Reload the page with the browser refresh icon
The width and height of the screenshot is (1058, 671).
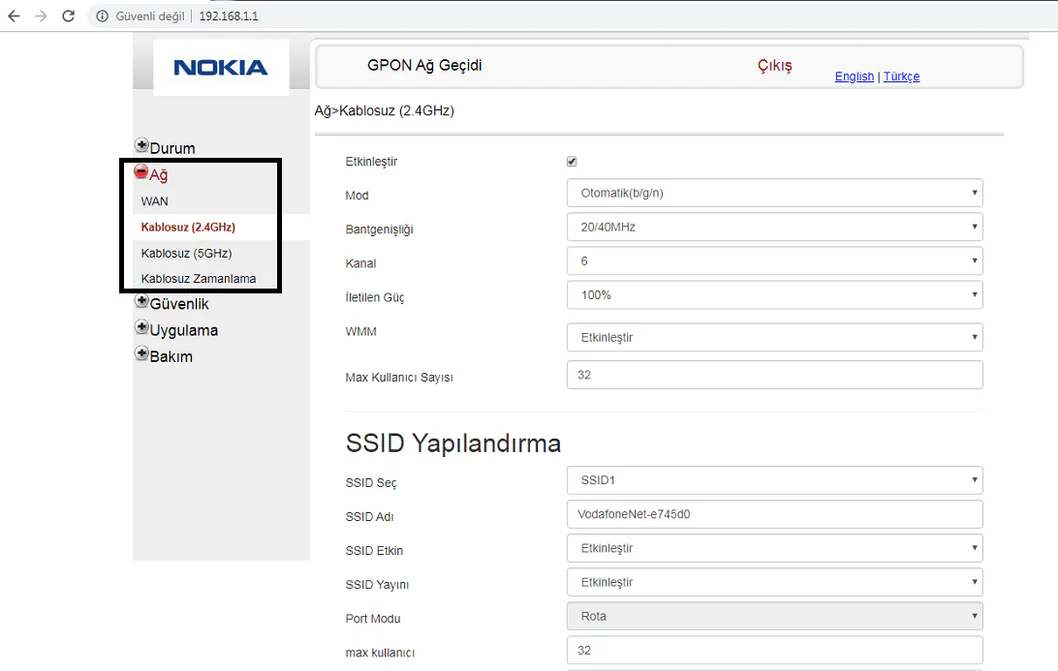68,15
